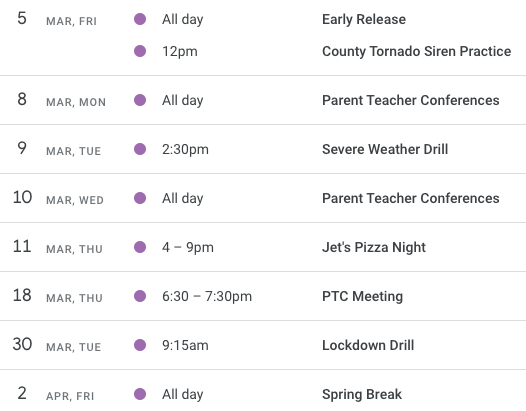This screenshot has height=411, width=526.
Task: Open the Spring Break event
Action: (x=362, y=394)
